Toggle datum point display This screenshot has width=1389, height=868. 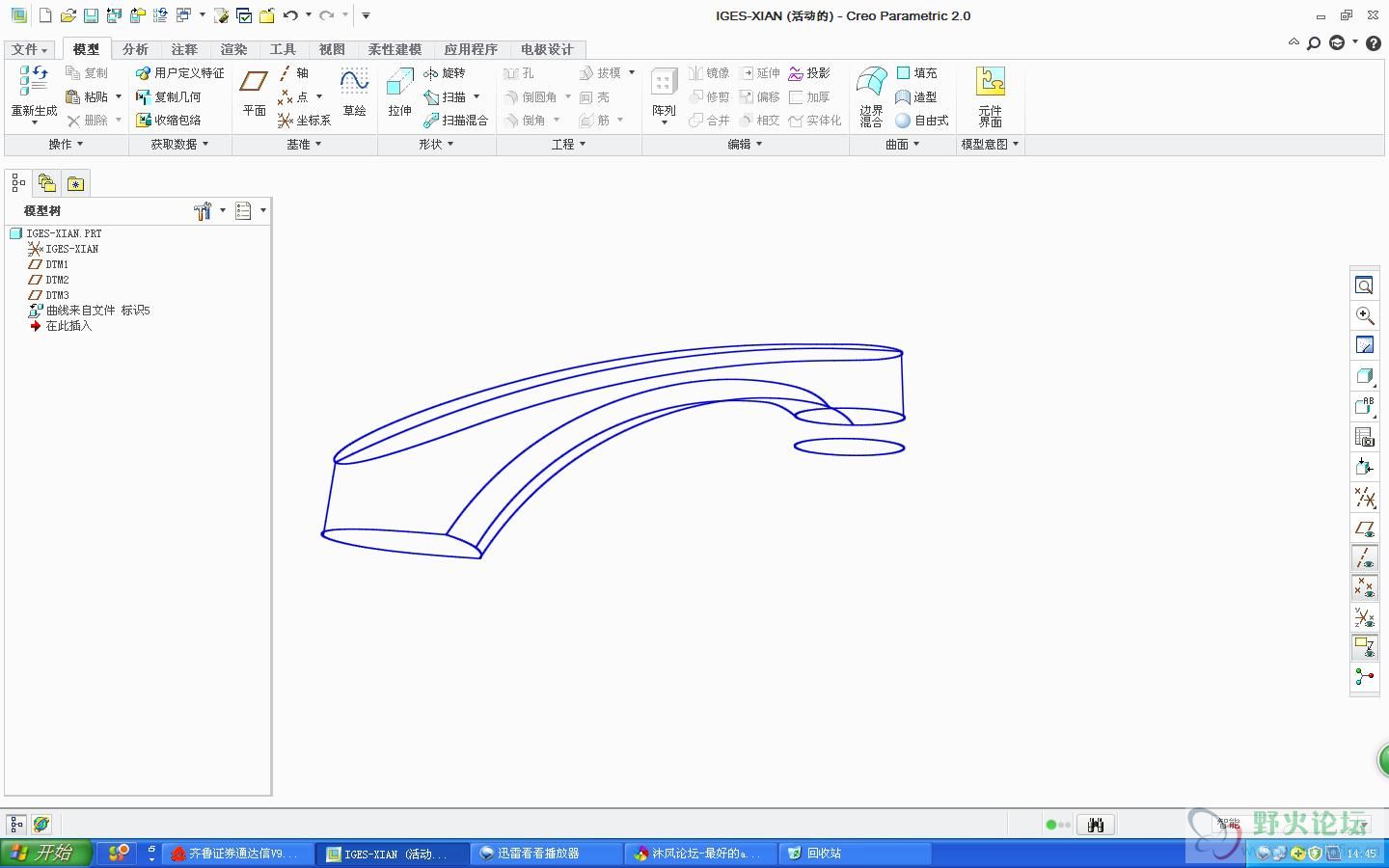(x=1364, y=587)
